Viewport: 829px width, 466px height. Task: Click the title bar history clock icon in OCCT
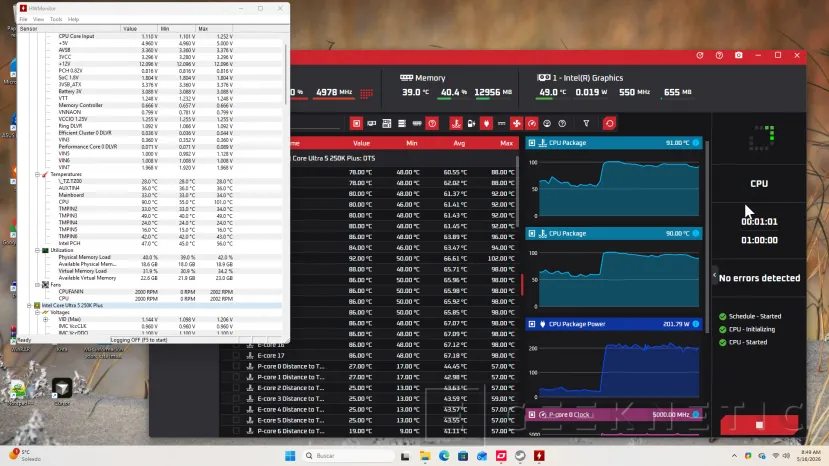coord(700,55)
